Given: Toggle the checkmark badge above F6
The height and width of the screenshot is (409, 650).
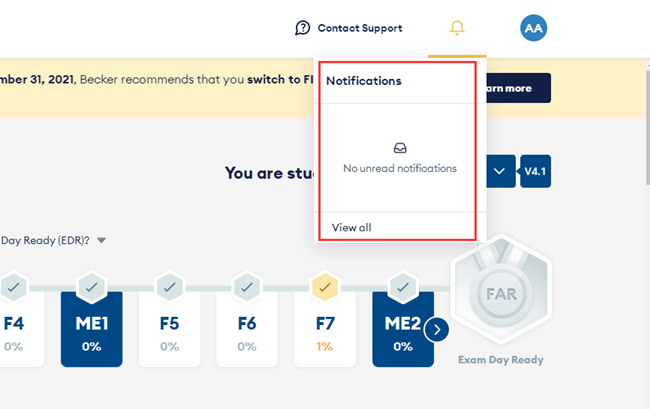Looking at the screenshot, I should pyautogui.click(x=247, y=288).
